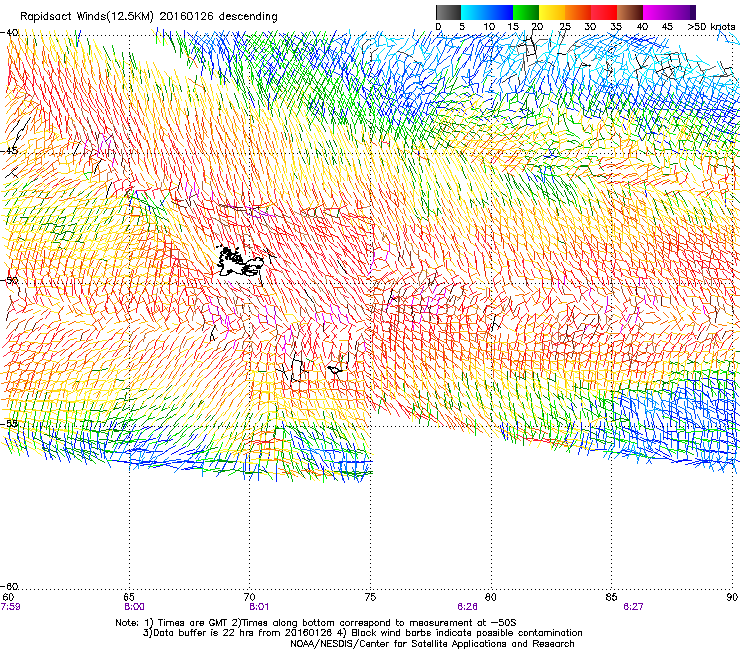Click the '75' longitude label
Image resolution: width=740 pixels, height=650 pixels.
(x=370, y=597)
